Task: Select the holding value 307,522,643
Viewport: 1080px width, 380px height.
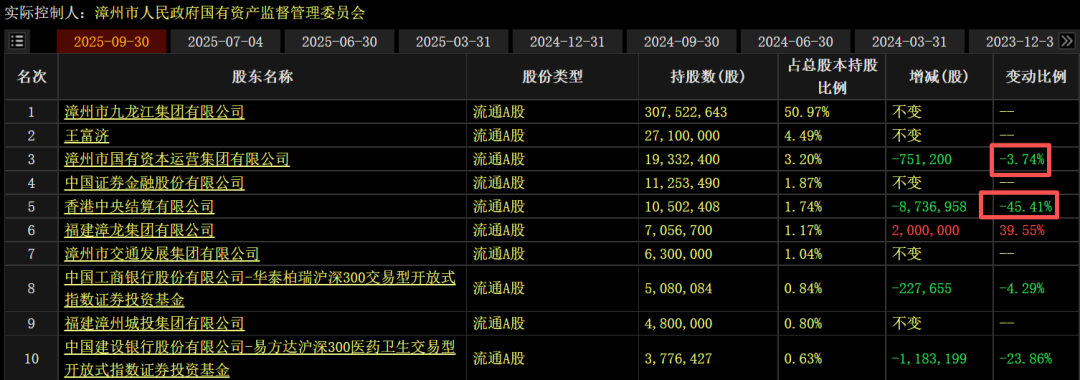Action: coord(685,111)
